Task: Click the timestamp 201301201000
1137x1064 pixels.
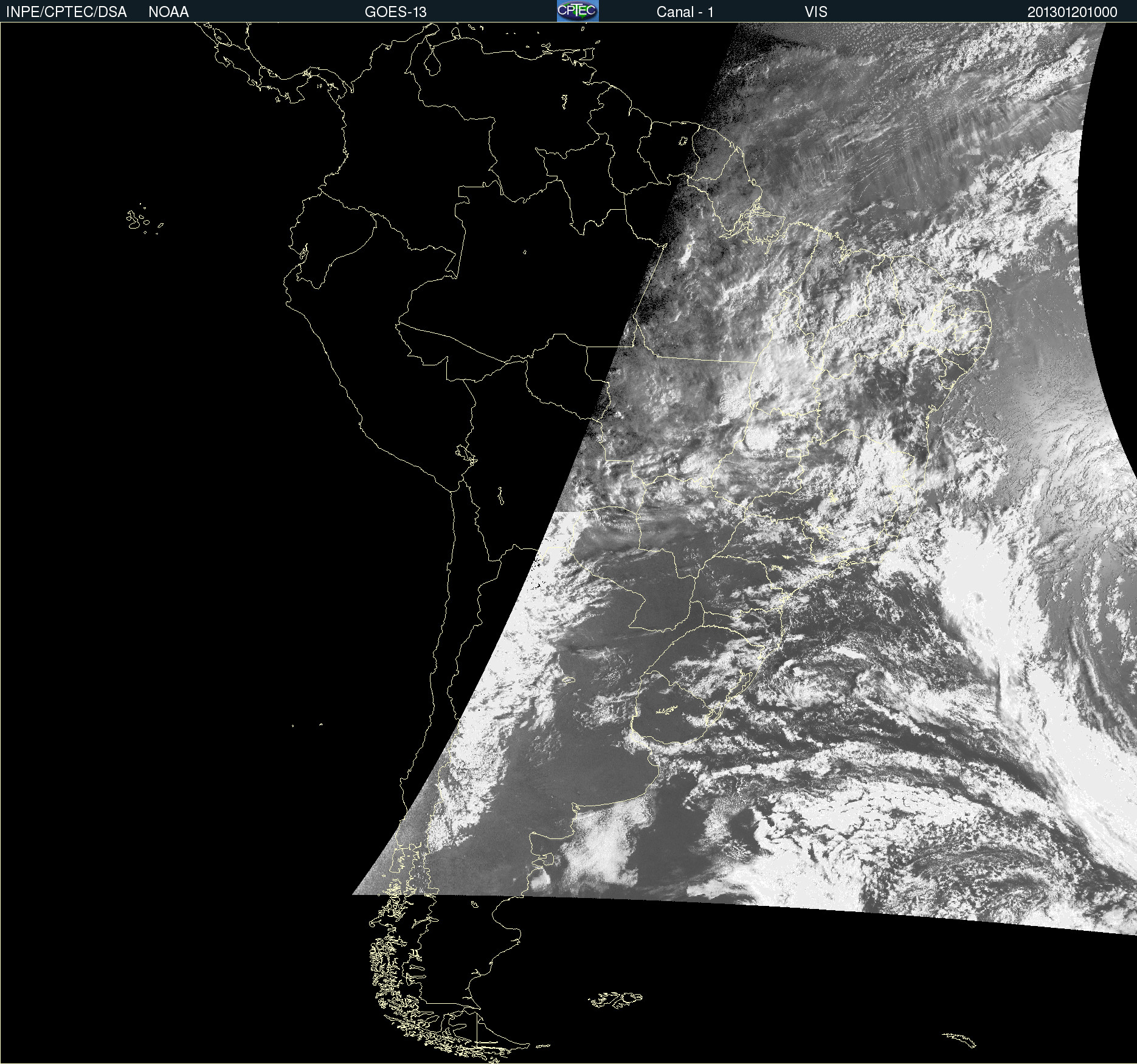Action: click(x=1073, y=12)
